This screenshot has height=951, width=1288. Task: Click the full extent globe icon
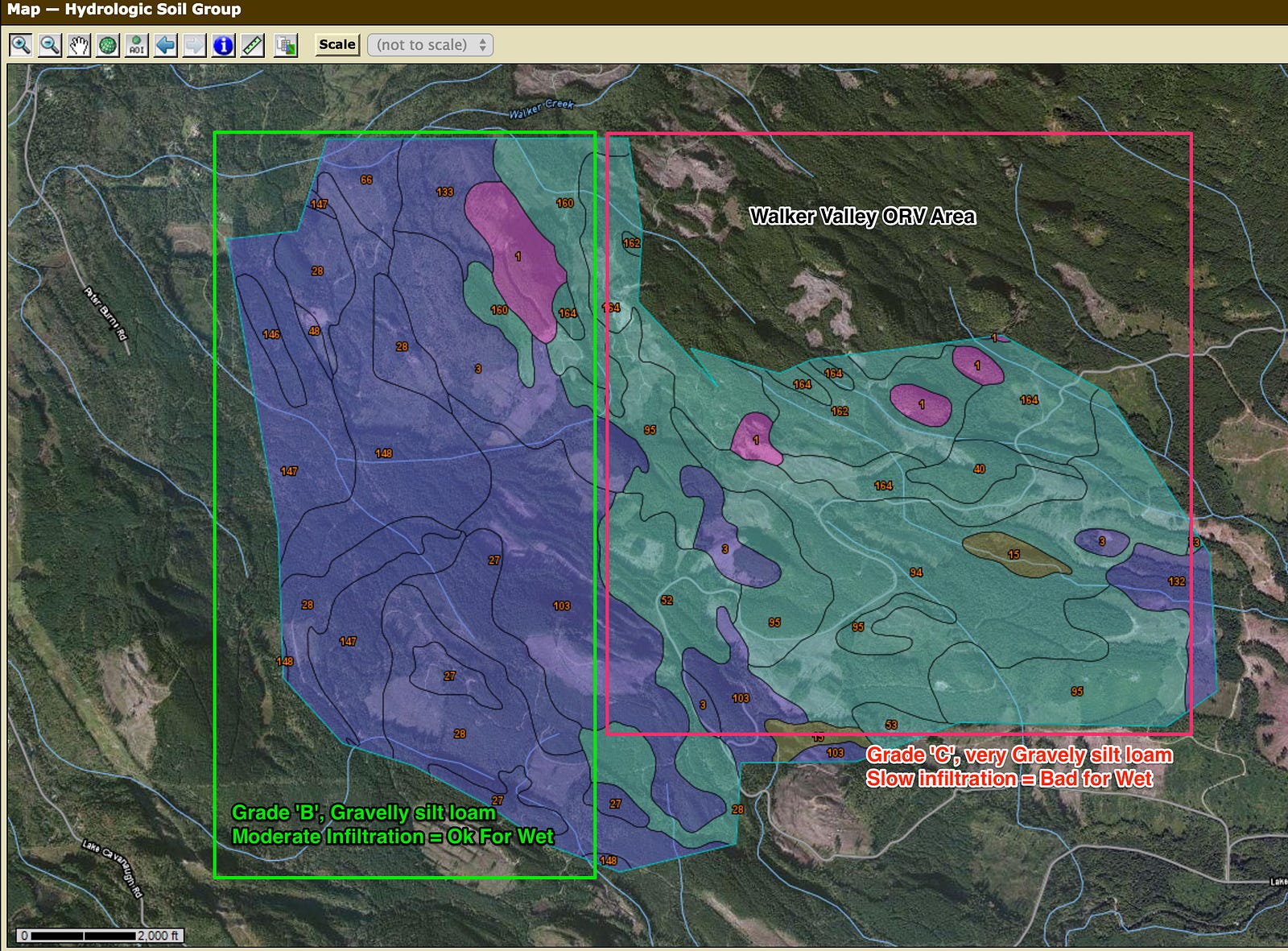click(108, 45)
